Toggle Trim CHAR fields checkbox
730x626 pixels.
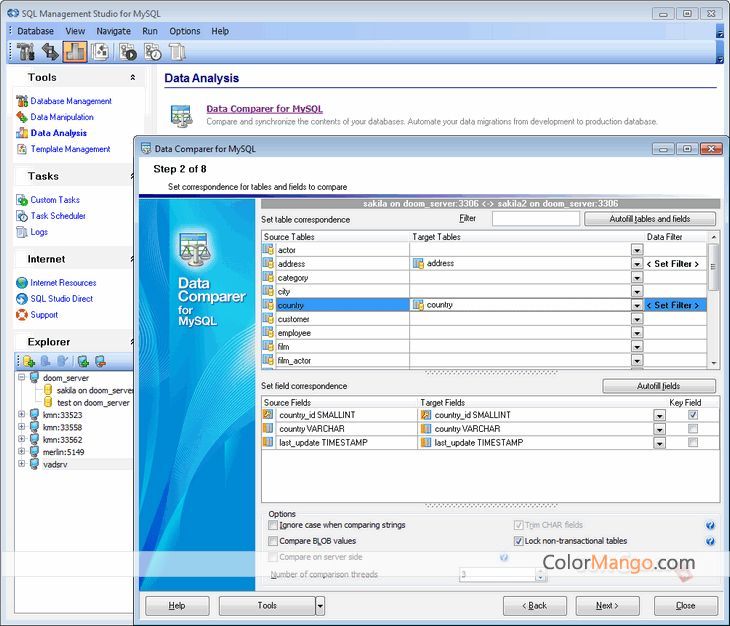(x=518, y=525)
